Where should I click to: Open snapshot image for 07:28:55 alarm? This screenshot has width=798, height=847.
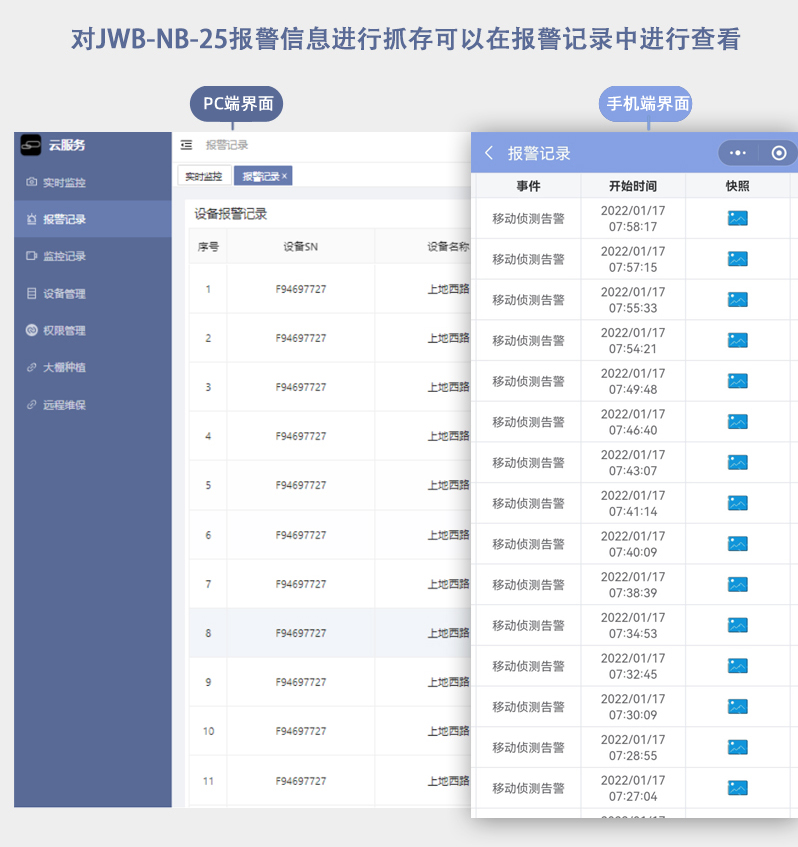coord(737,747)
